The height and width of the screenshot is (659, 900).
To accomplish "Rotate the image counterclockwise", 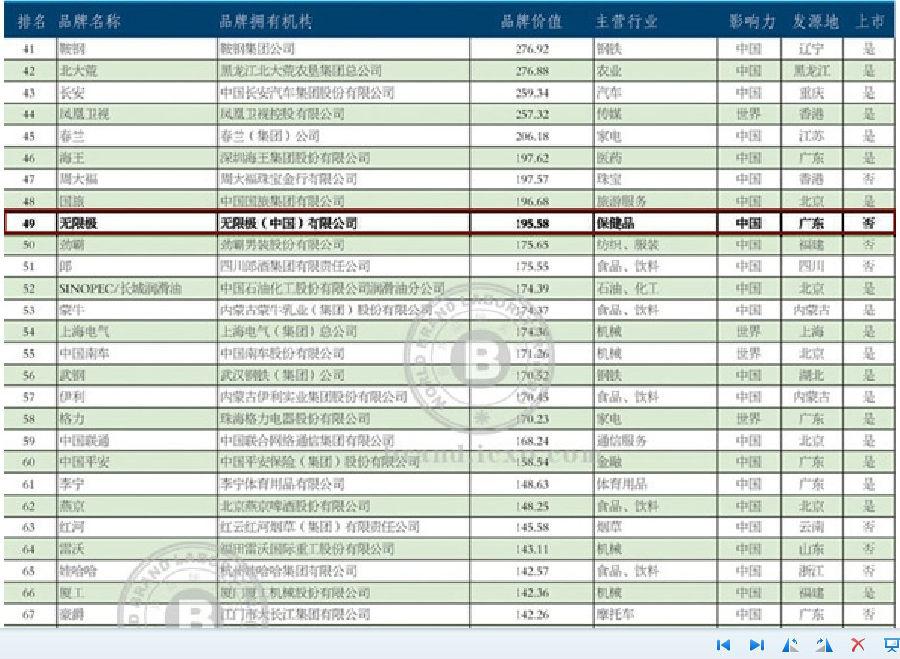I will click(790, 645).
